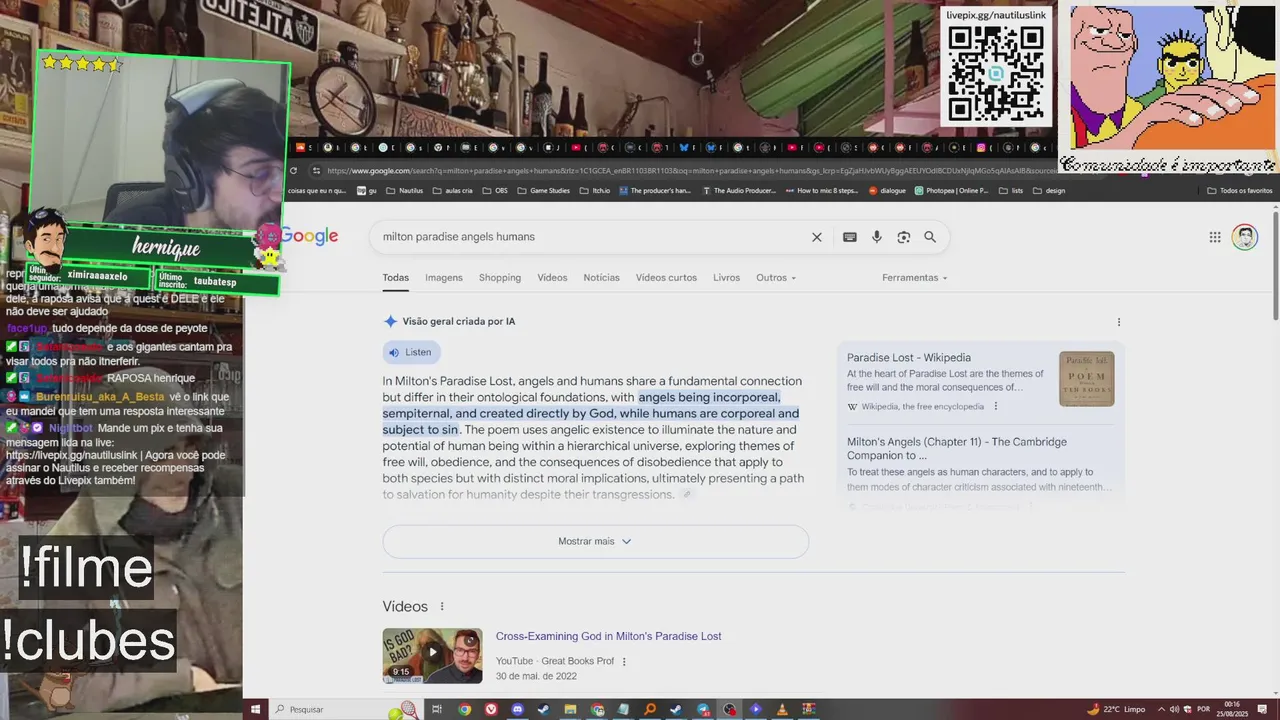Open WinRAR from the taskbar
1280x720 pixels.
[x=808, y=709]
